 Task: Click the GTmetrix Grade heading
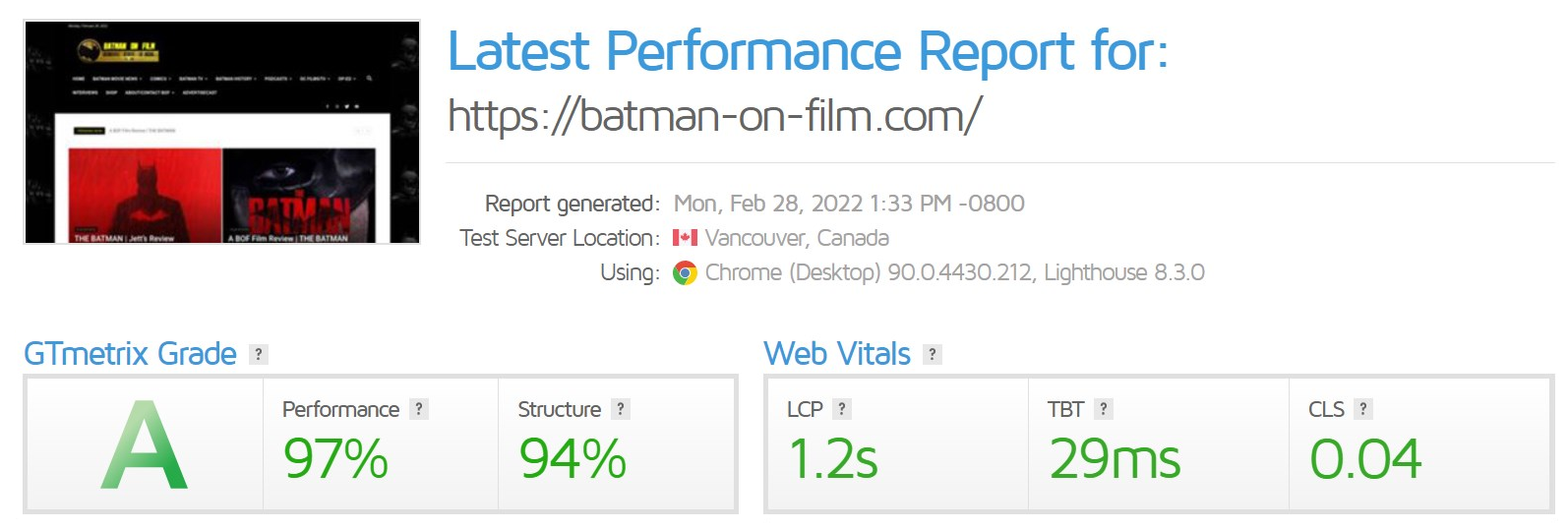130,354
